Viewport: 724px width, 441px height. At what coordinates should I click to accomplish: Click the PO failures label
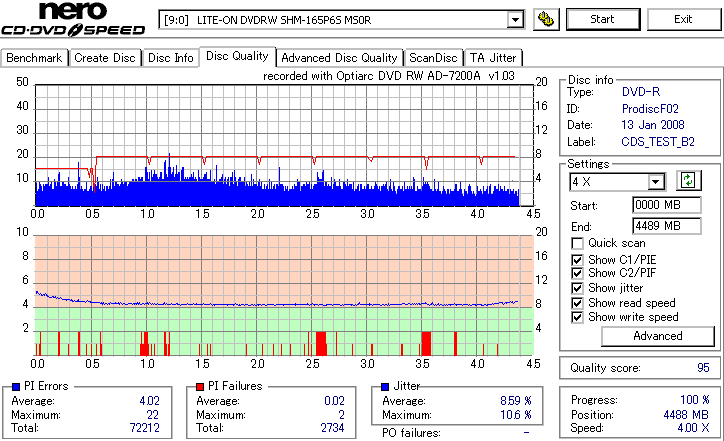pyautogui.click(x=411, y=433)
